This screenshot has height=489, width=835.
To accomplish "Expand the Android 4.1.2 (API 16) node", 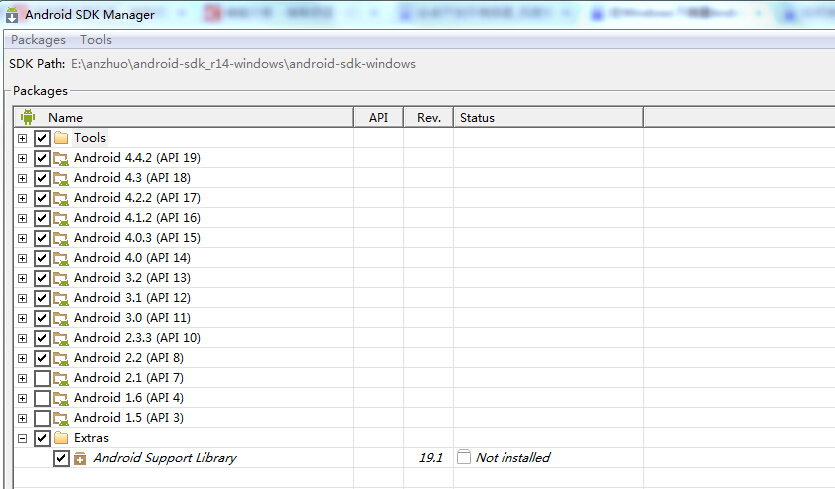I will click(x=22, y=218).
